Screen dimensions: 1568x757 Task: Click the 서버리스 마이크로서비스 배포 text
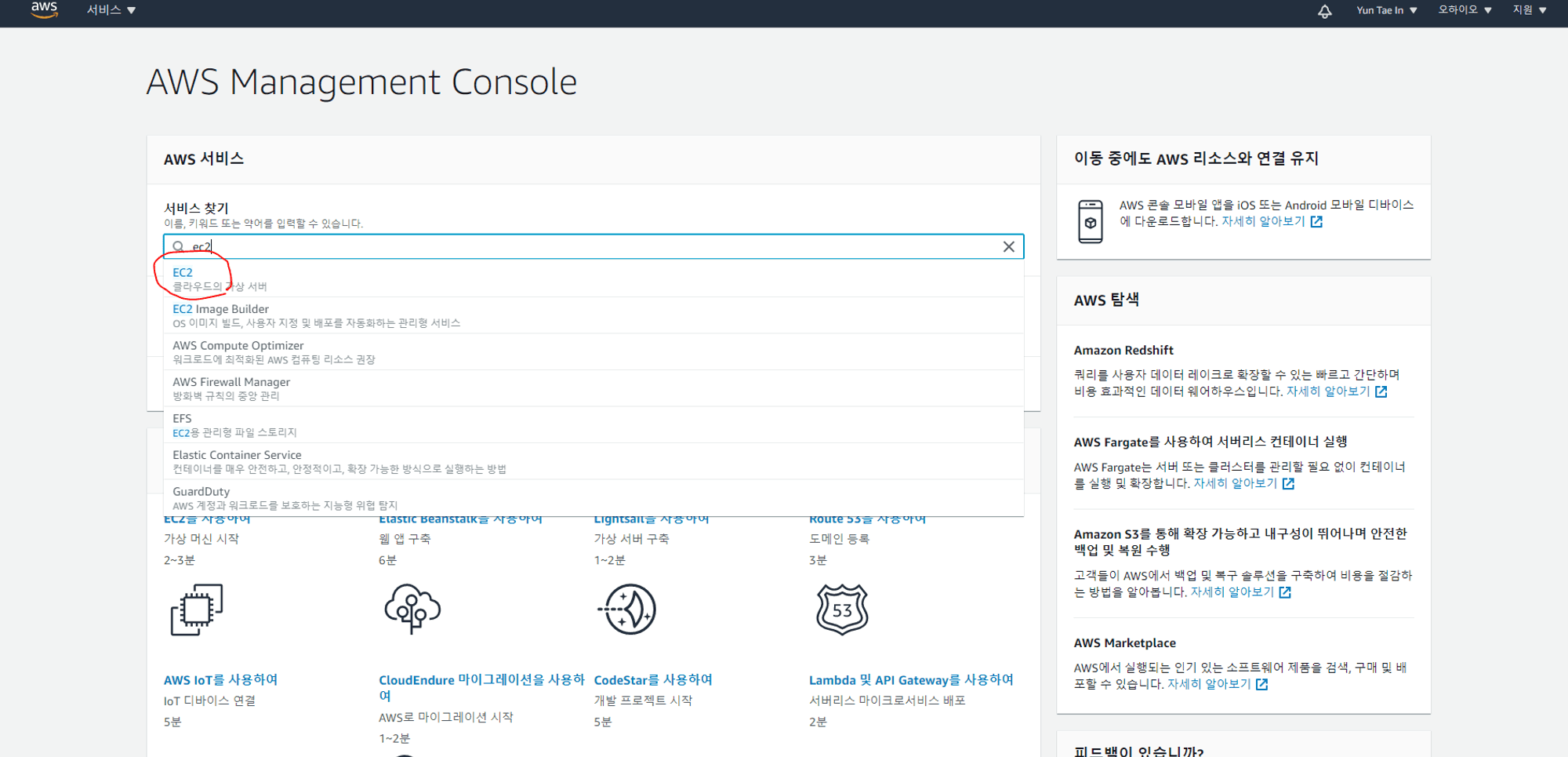(x=887, y=701)
